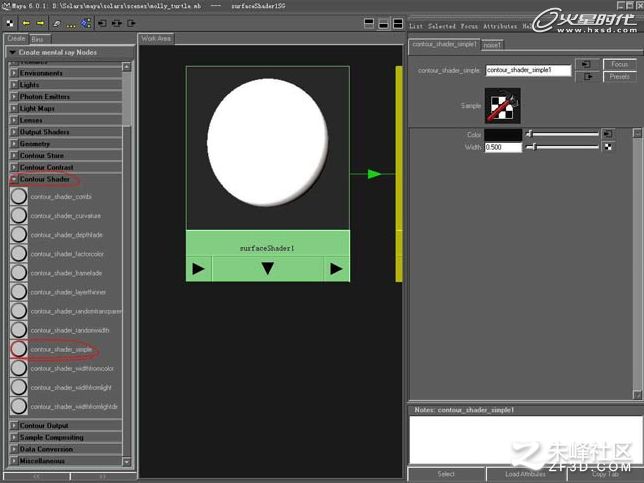Screen dimensions: 644x483
Task: Expand the Data Conversion category
Action: coord(14,449)
